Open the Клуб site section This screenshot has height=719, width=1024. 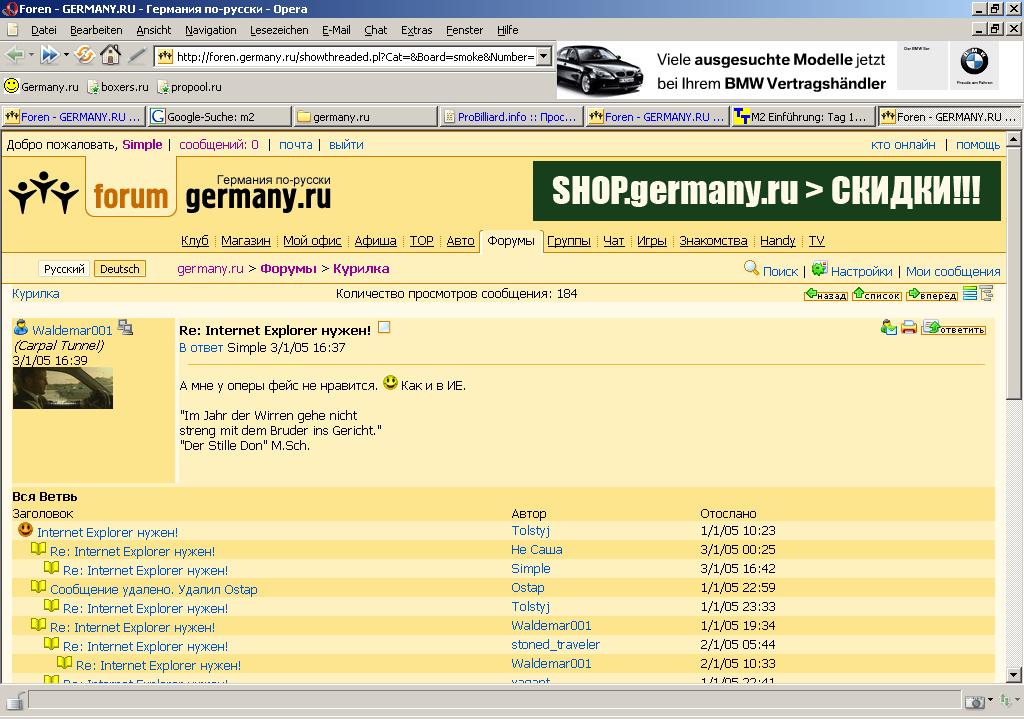coord(195,240)
